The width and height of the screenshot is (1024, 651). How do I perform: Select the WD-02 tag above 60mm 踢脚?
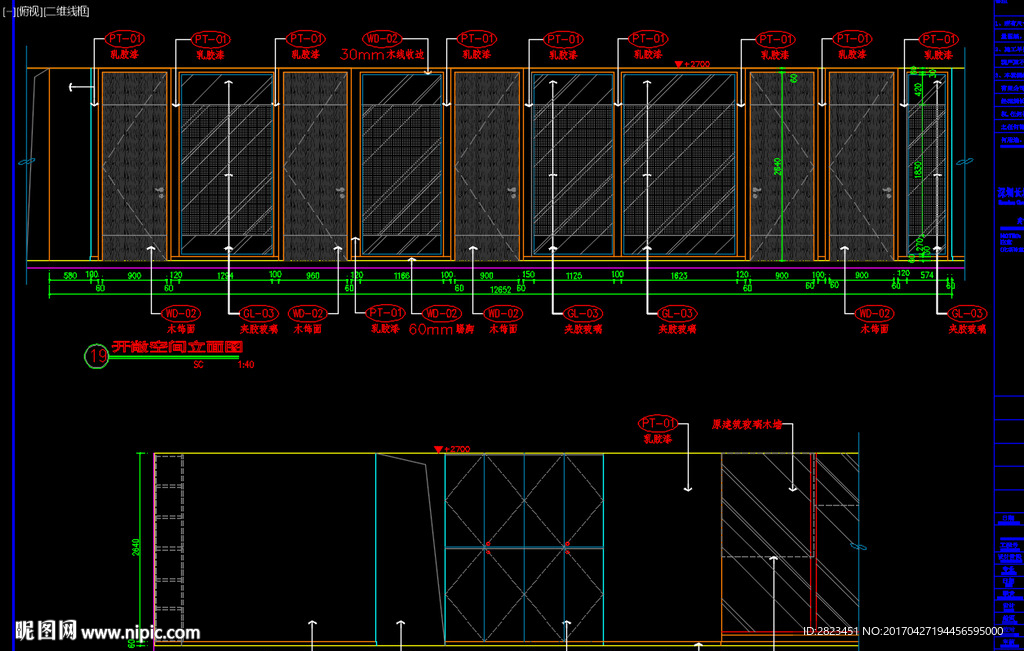pyautogui.click(x=441, y=313)
